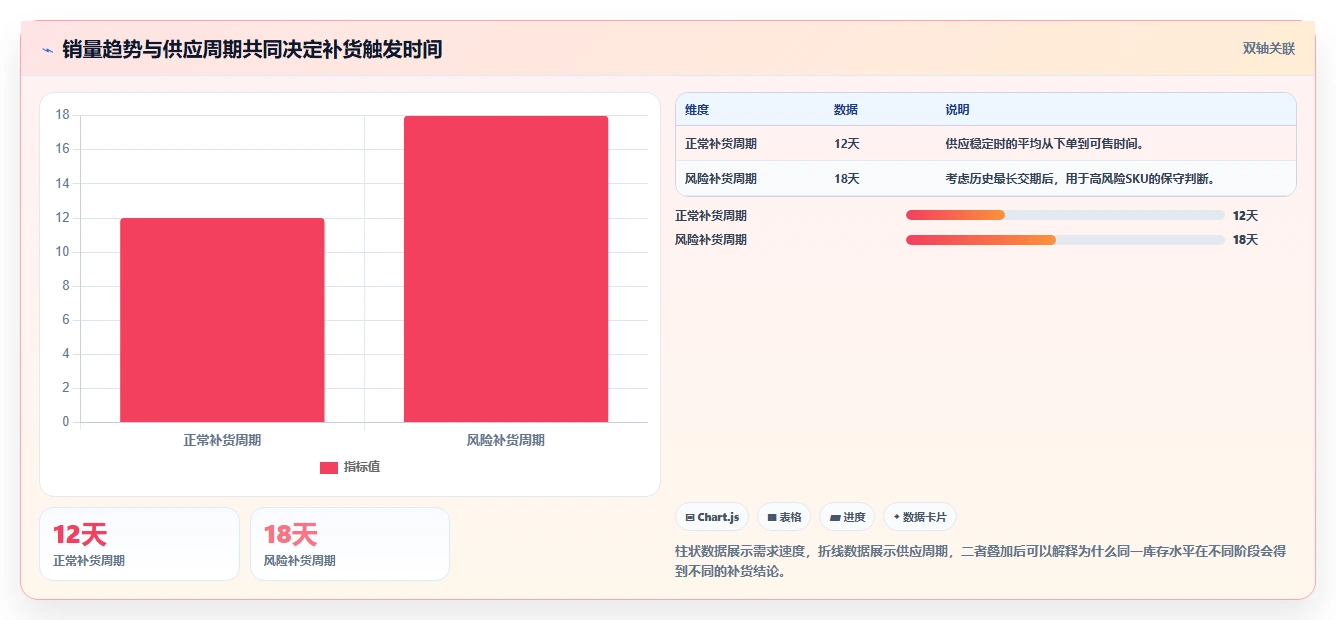
Task: Click the 风险补货周期 bar in the chart
Action: 506,269
